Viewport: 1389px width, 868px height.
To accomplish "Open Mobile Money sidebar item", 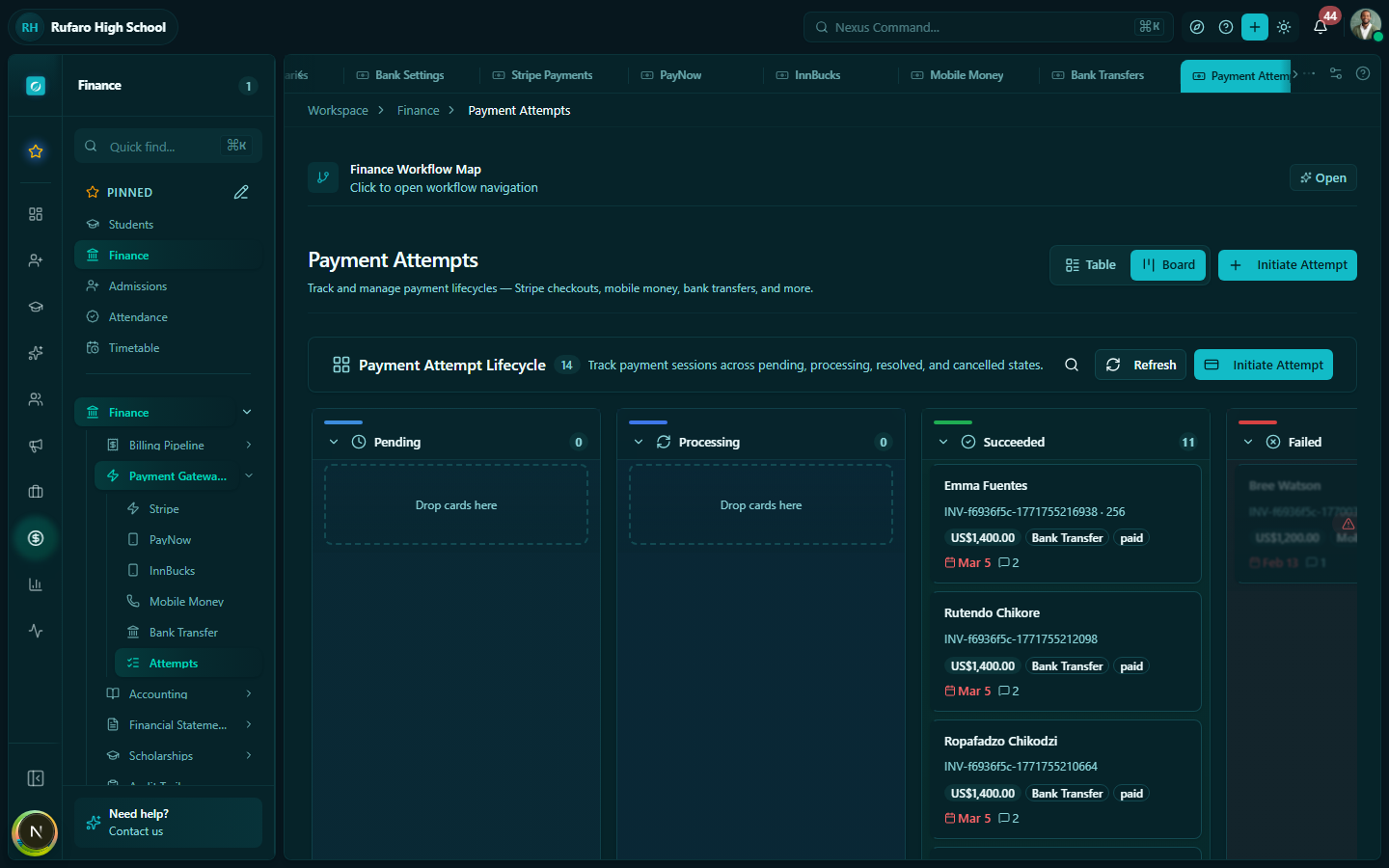I will 188,602.
